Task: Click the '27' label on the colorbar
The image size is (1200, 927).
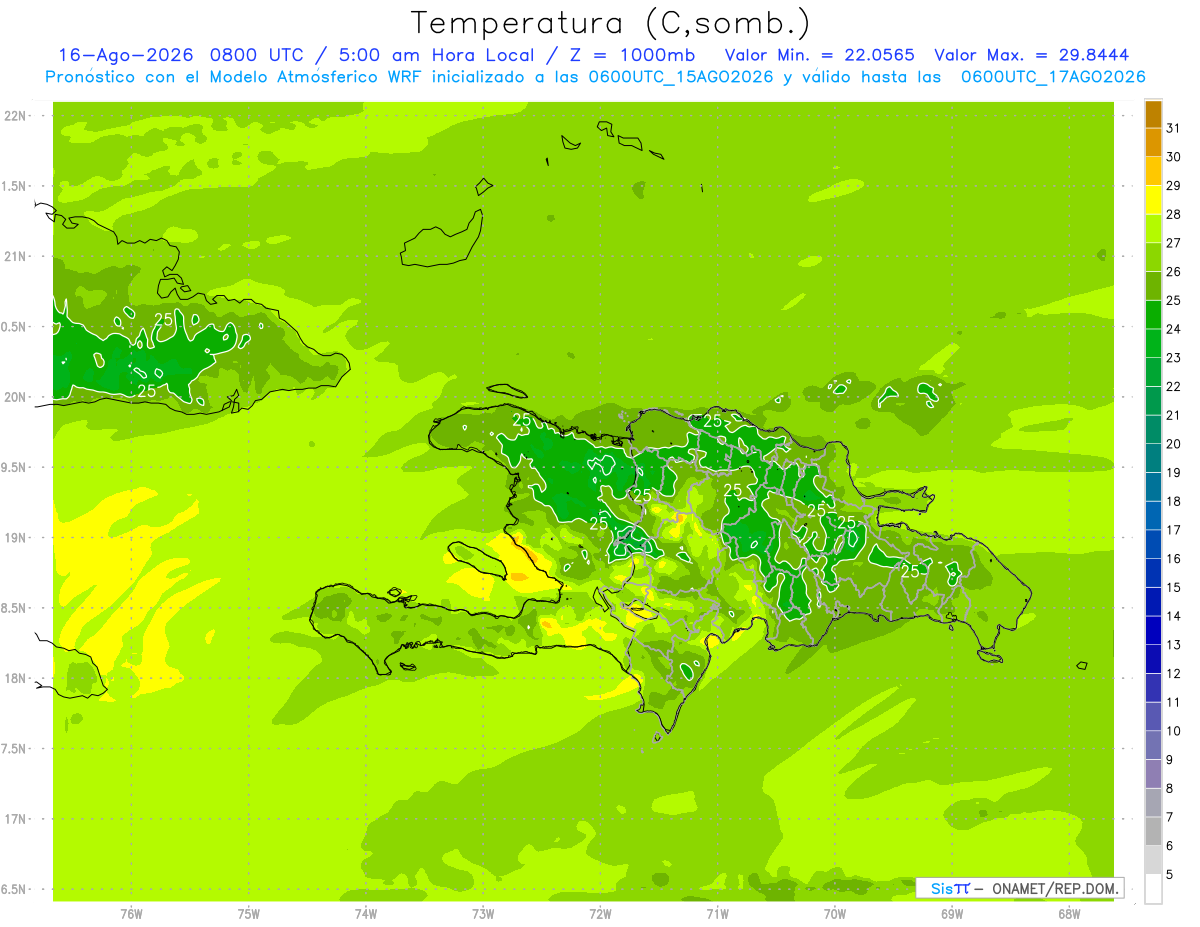Action: coord(1174,243)
